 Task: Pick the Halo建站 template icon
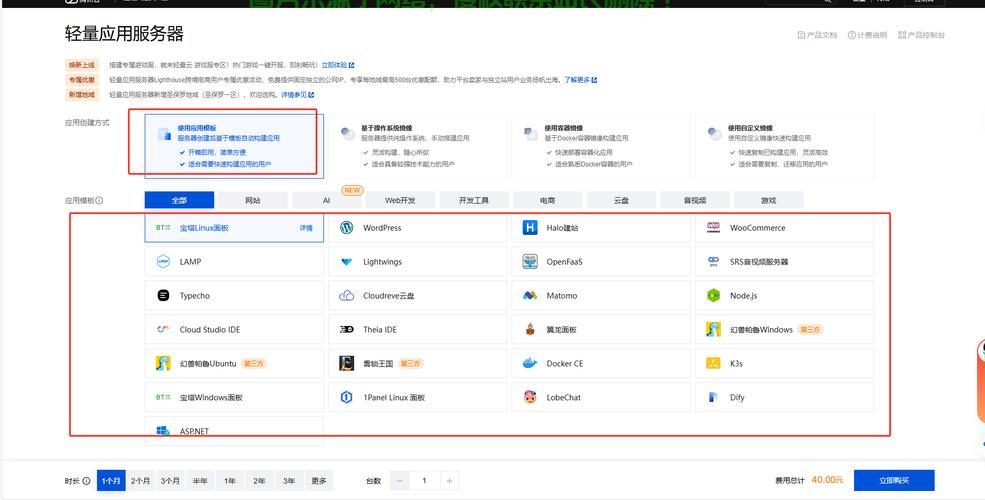pos(530,228)
